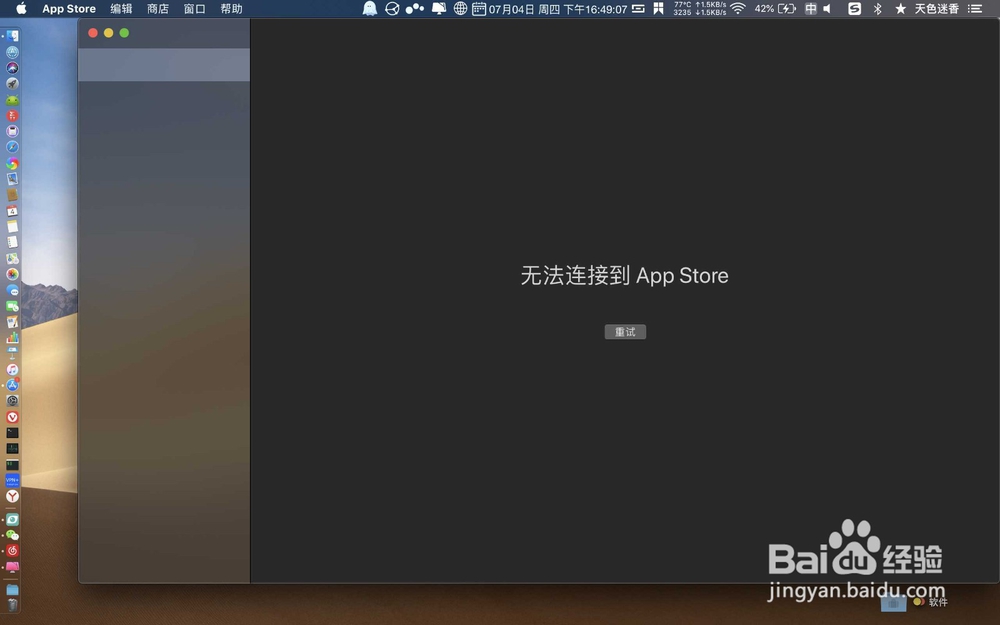Open the App Store application menu

point(69,9)
